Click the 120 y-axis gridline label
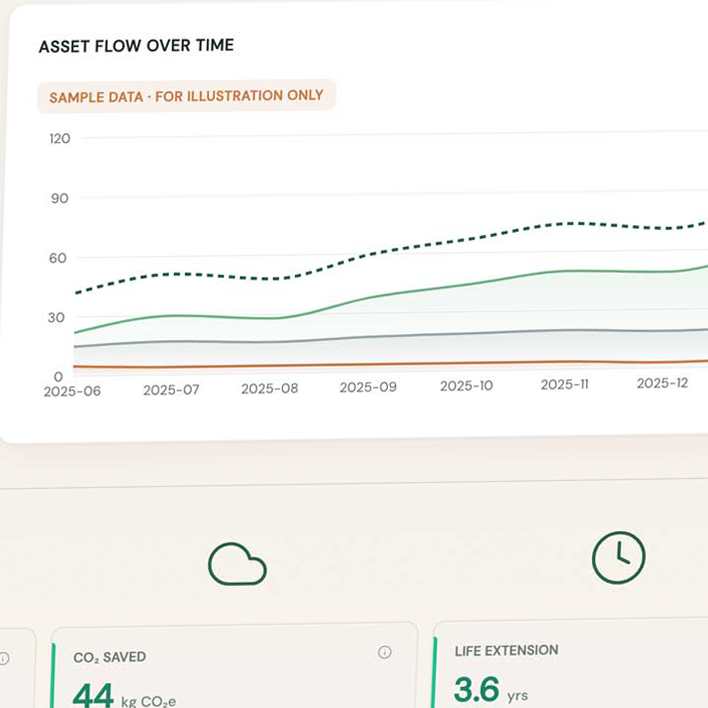Screen dimensions: 708x708 [x=60, y=138]
